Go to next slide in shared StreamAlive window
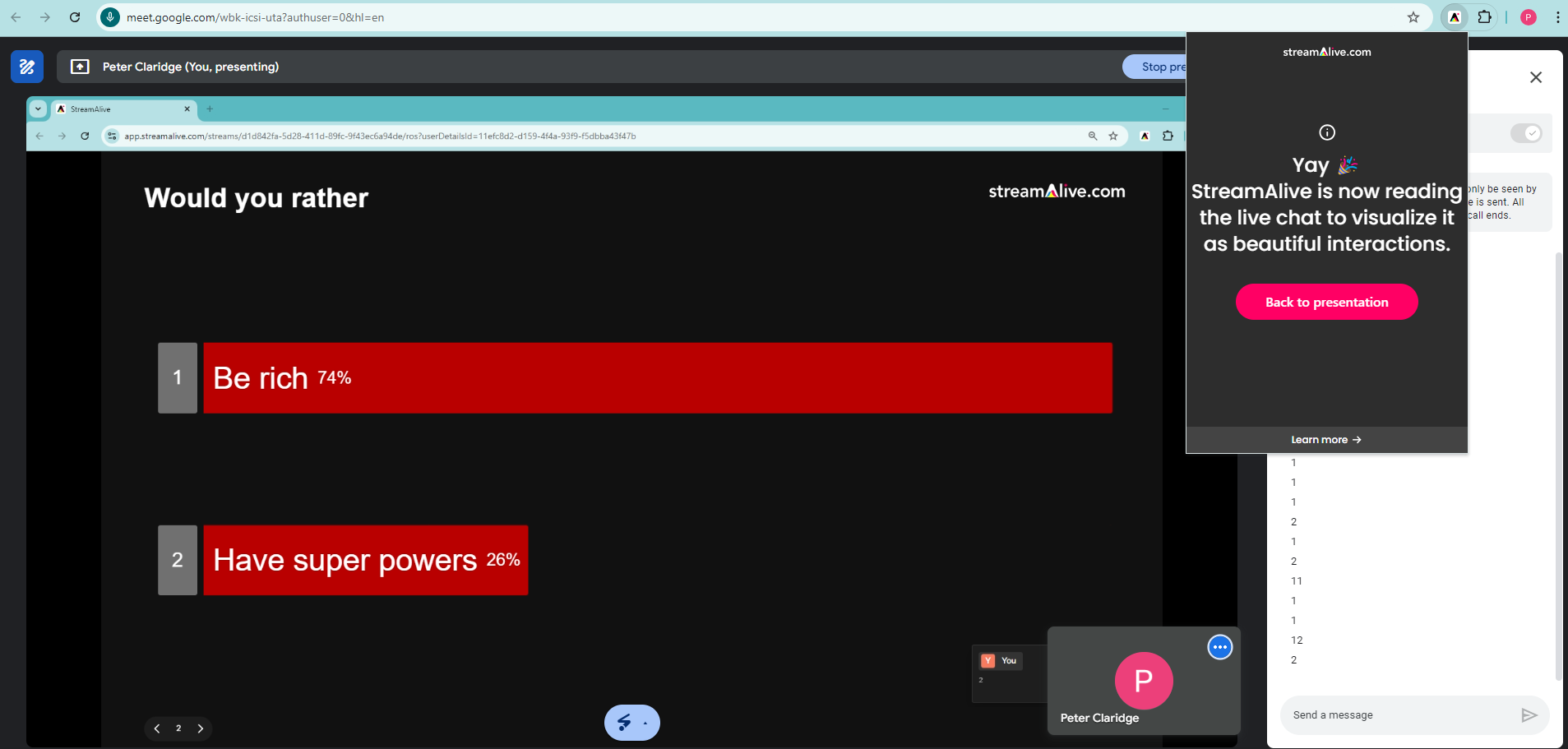1568x749 pixels. point(200,728)
